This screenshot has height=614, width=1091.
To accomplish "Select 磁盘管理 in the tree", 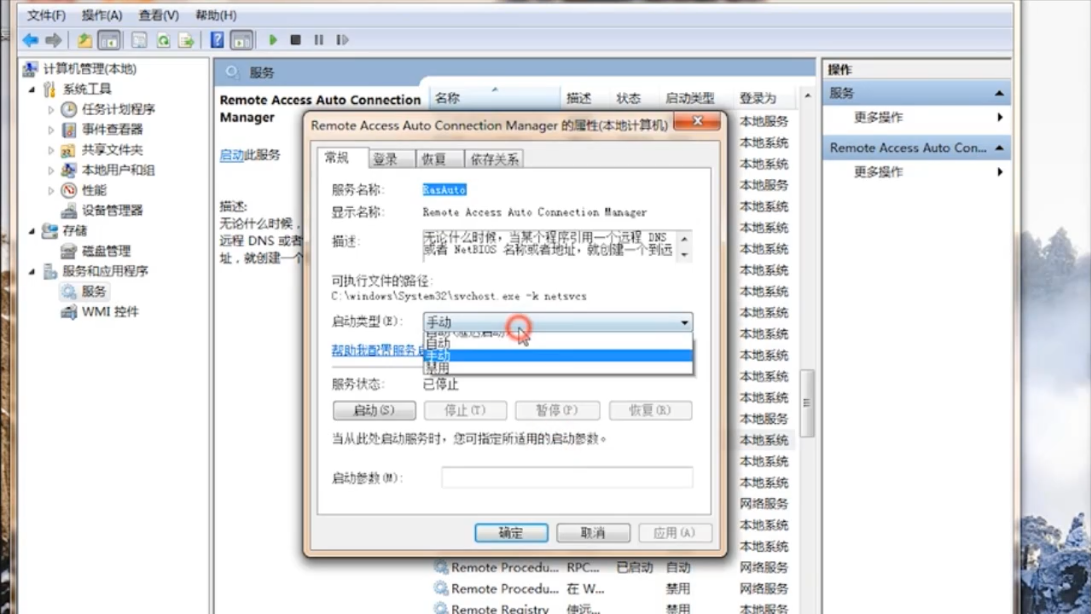I will (x=106, y=251).
